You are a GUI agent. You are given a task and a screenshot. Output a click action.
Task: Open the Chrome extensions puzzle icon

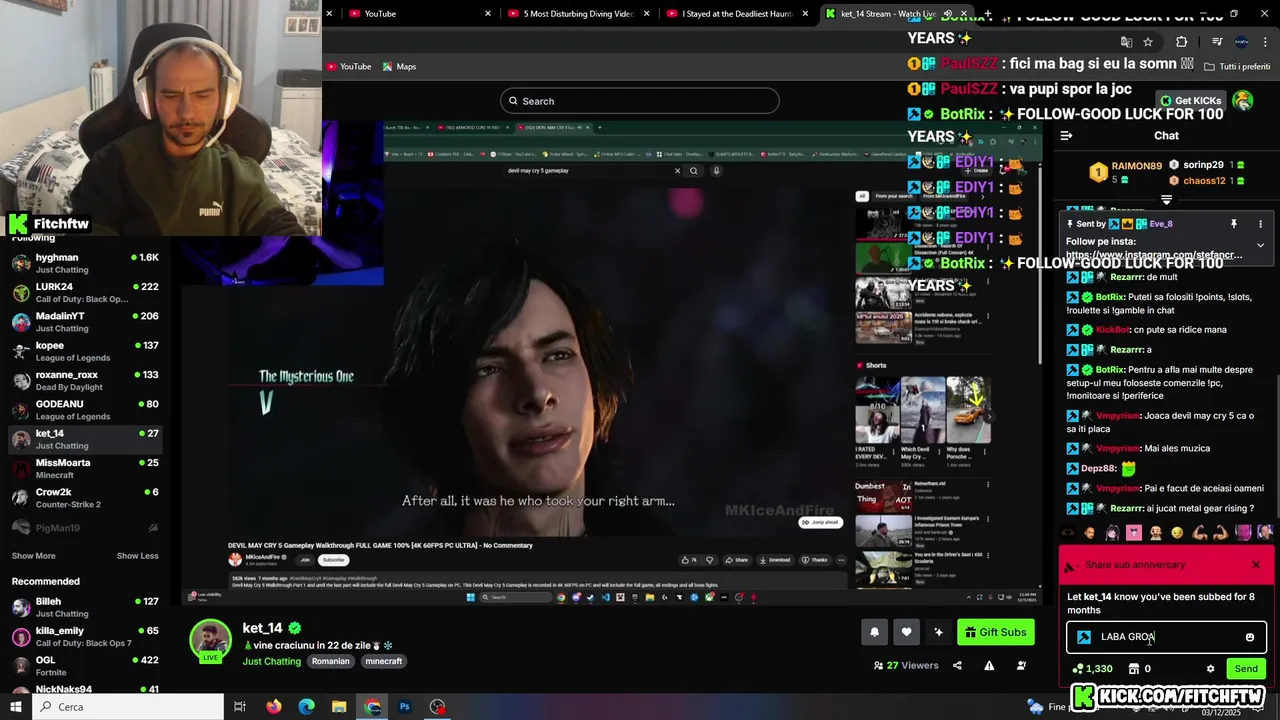coord(1182,42)
